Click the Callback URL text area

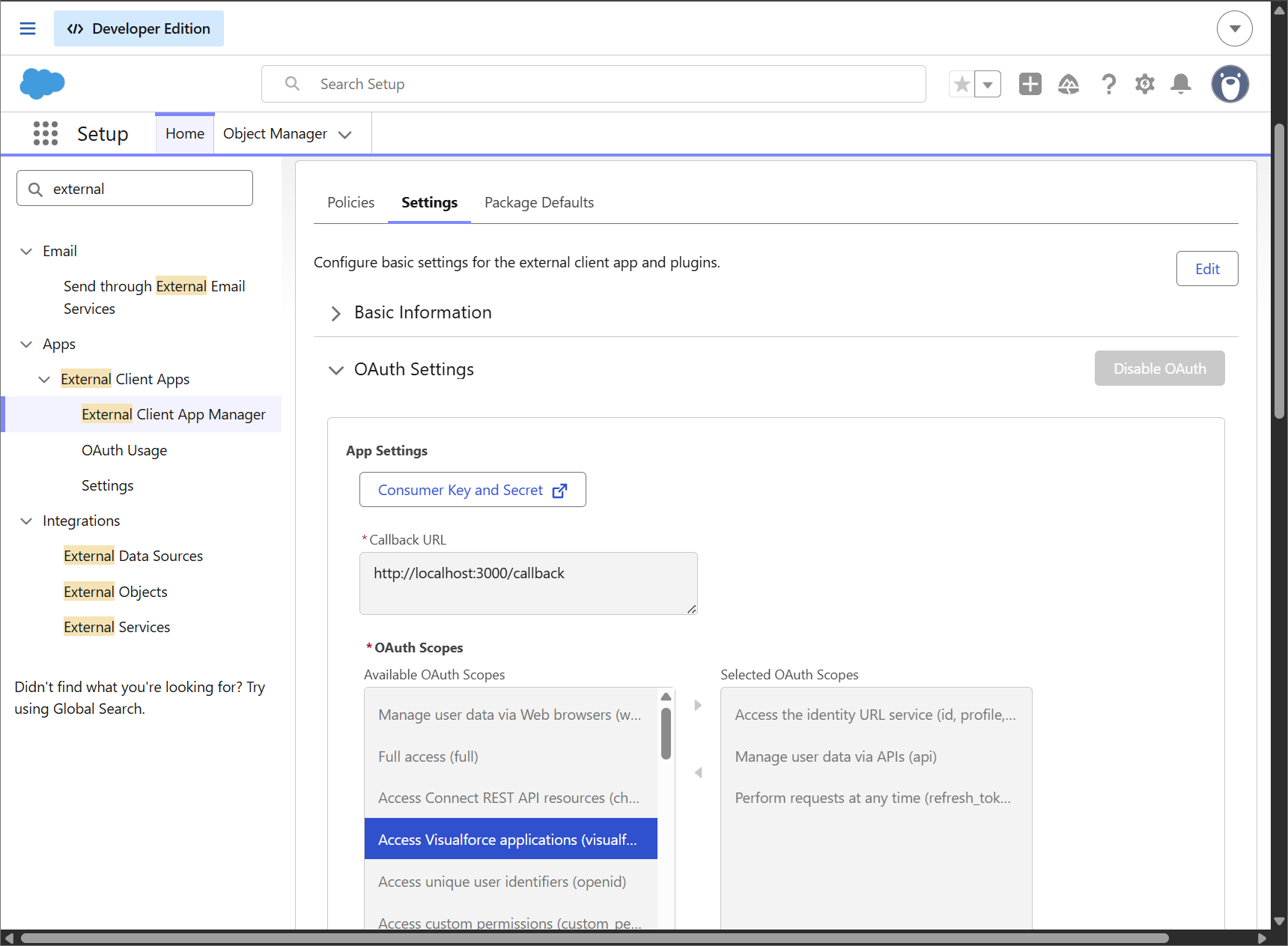(x=529, y=583)
